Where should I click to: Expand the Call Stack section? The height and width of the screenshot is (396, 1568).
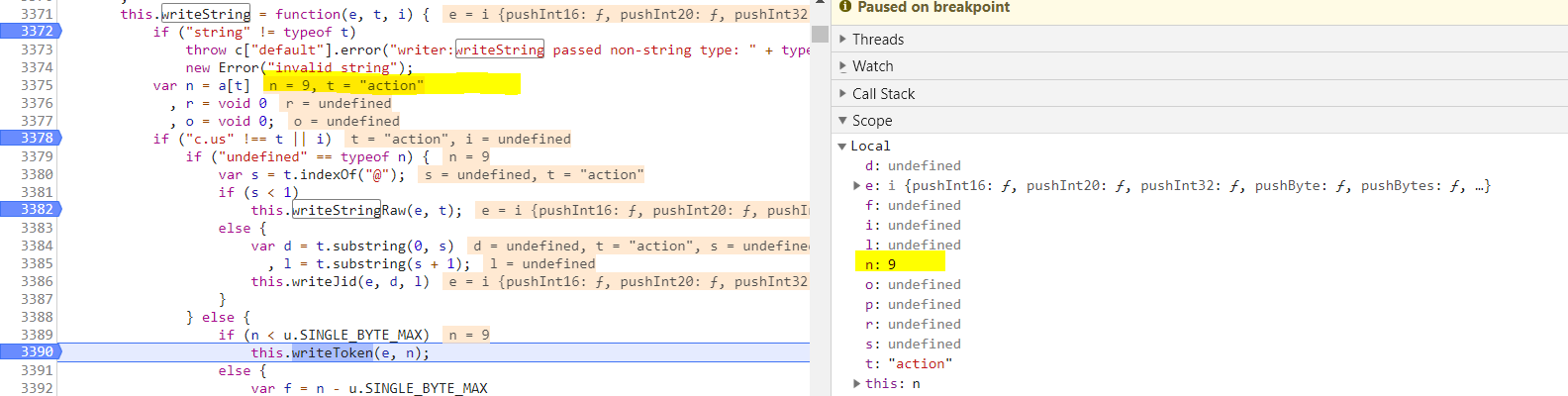[x=842, y=94]
